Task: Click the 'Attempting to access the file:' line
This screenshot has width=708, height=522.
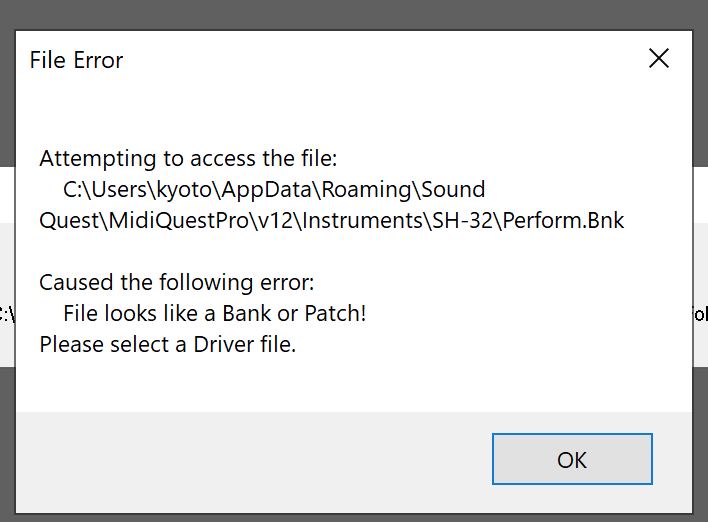Action: 189,158
